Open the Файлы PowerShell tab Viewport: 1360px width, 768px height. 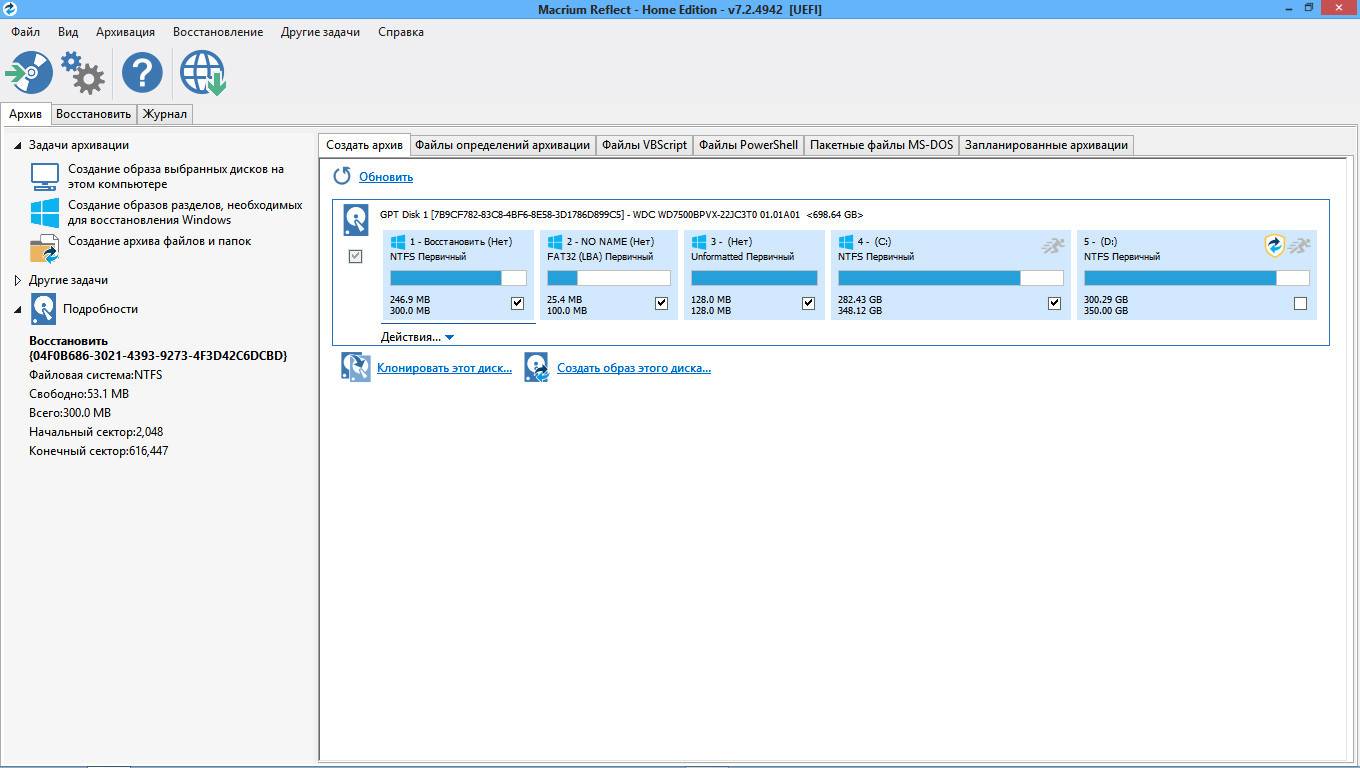tap(749, 145)
